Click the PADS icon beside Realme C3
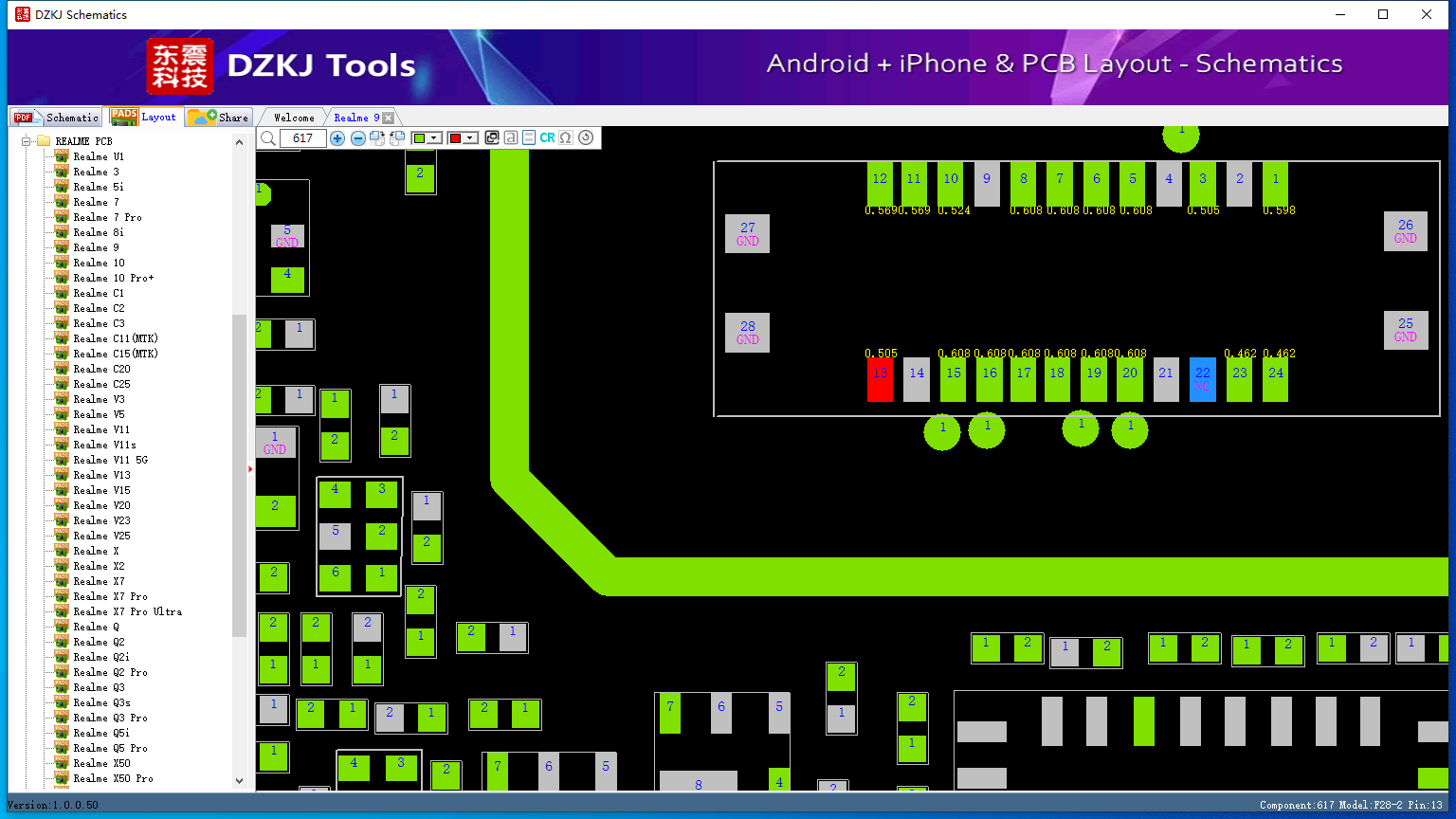The height and width of the screenshot is (819, 1456). point(62,322)
